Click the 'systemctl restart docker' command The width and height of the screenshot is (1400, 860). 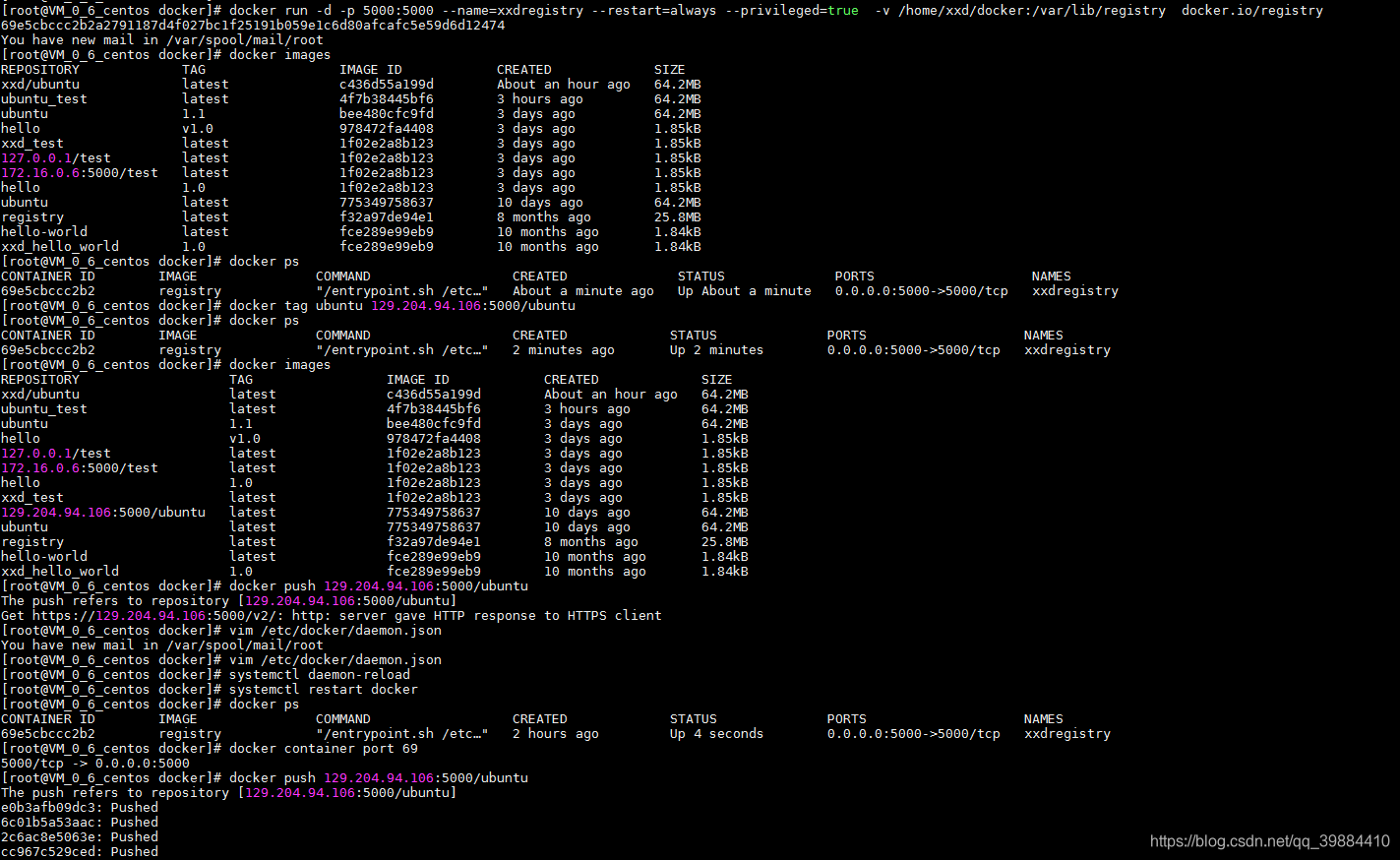click(x=323, y=690)
